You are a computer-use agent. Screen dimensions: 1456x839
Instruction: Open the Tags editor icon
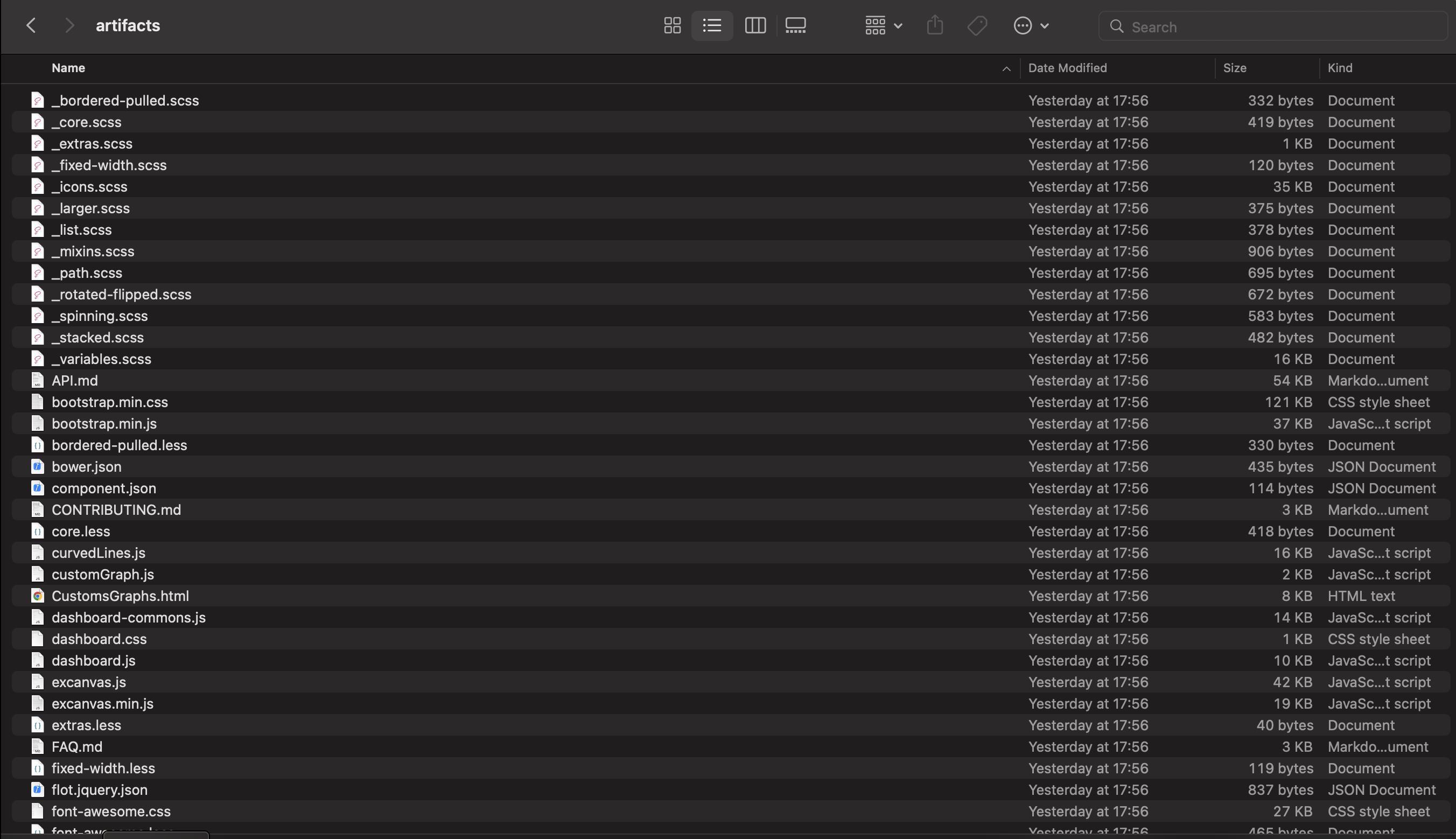coord(977,25)
